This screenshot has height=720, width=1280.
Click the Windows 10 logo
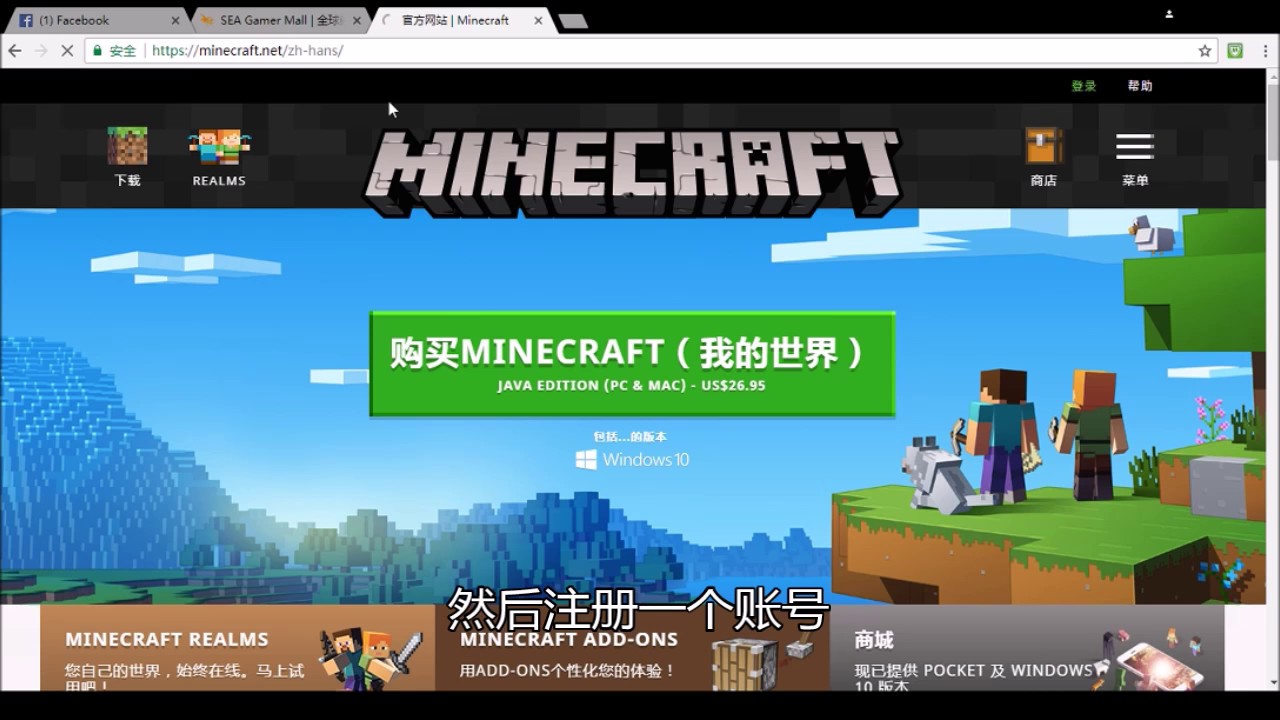632,460
